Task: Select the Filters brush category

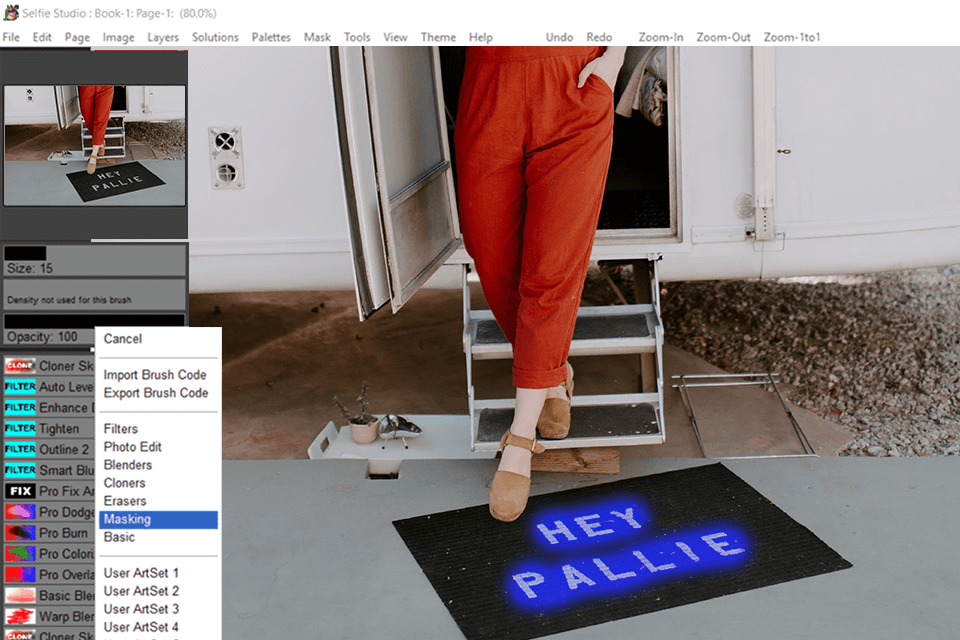Action: tap(121, 429)
